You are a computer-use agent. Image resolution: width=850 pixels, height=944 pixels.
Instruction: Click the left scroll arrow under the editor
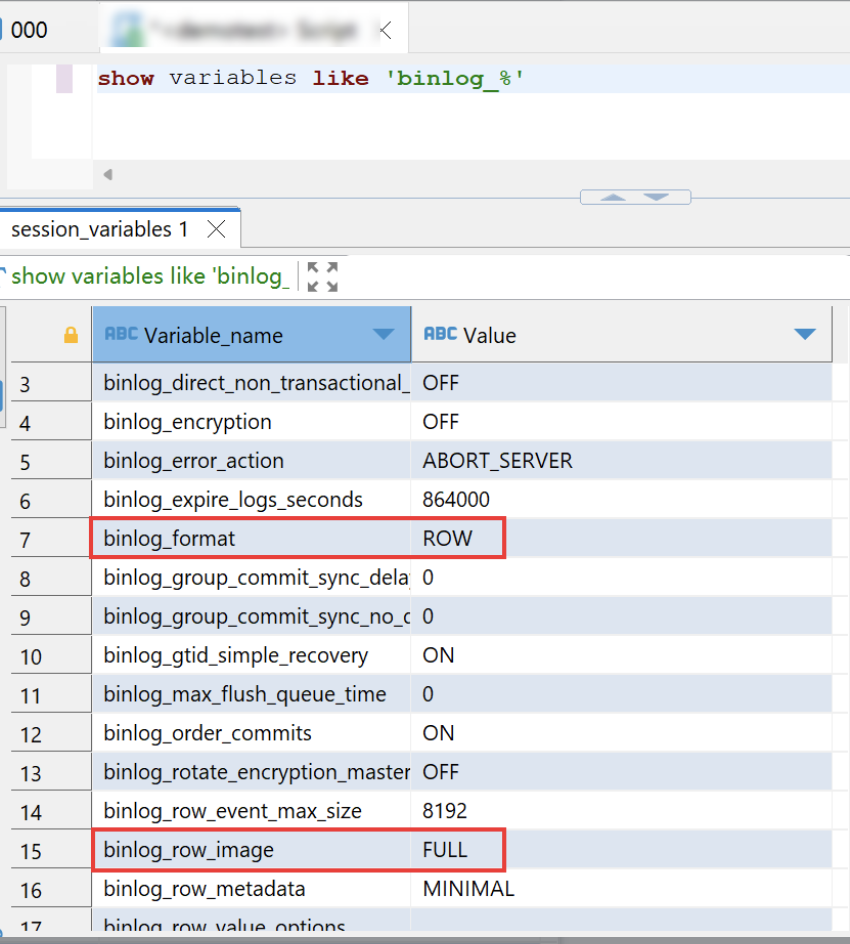[107, 173]
